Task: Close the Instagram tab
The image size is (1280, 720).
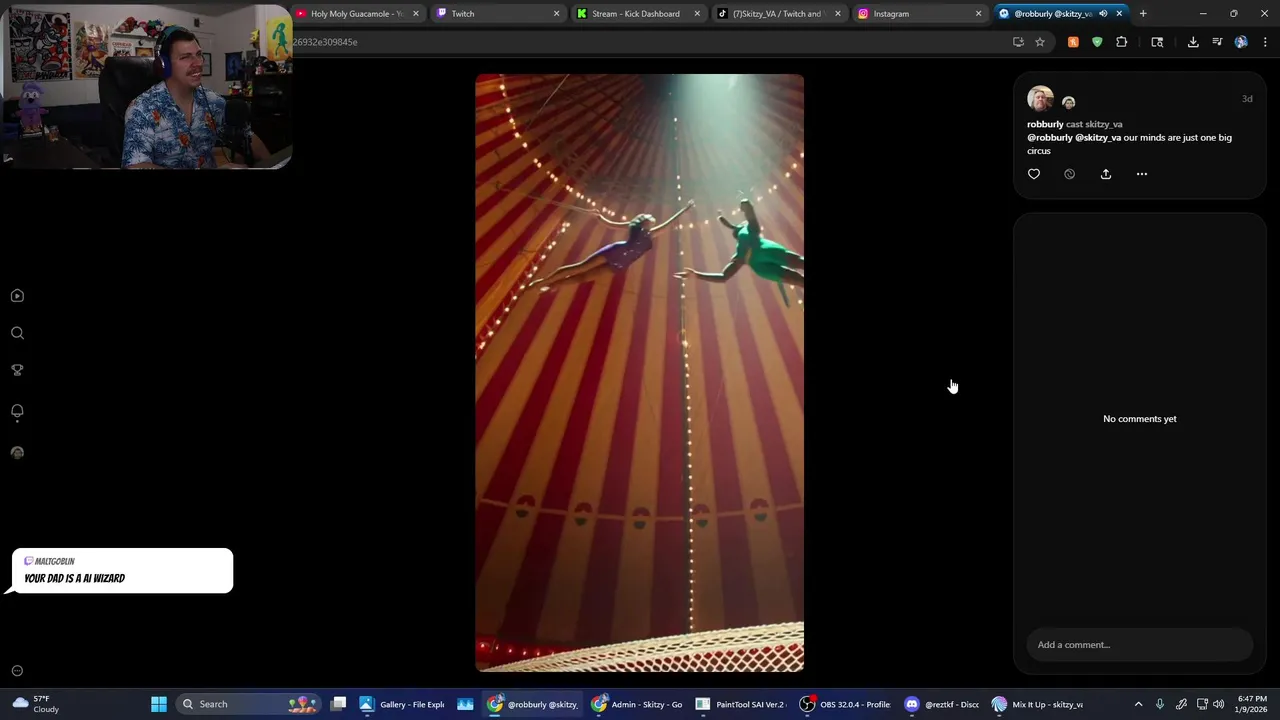Action: 979,14
